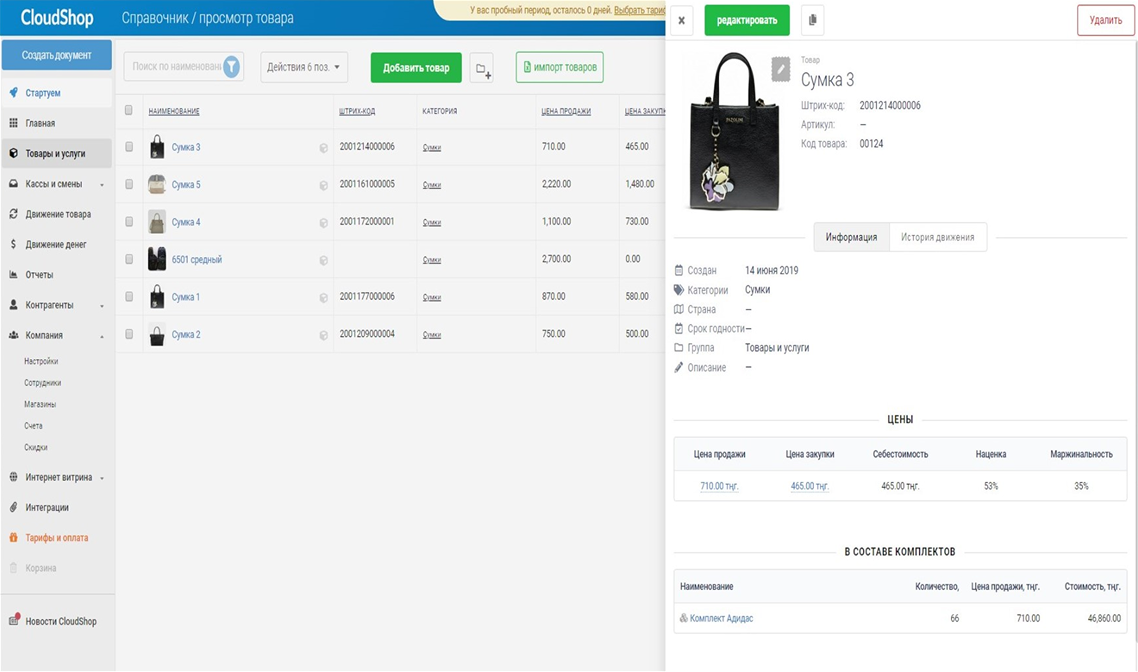
Task: Expand the Кассы и смены menu
Action: pos(55,184)
